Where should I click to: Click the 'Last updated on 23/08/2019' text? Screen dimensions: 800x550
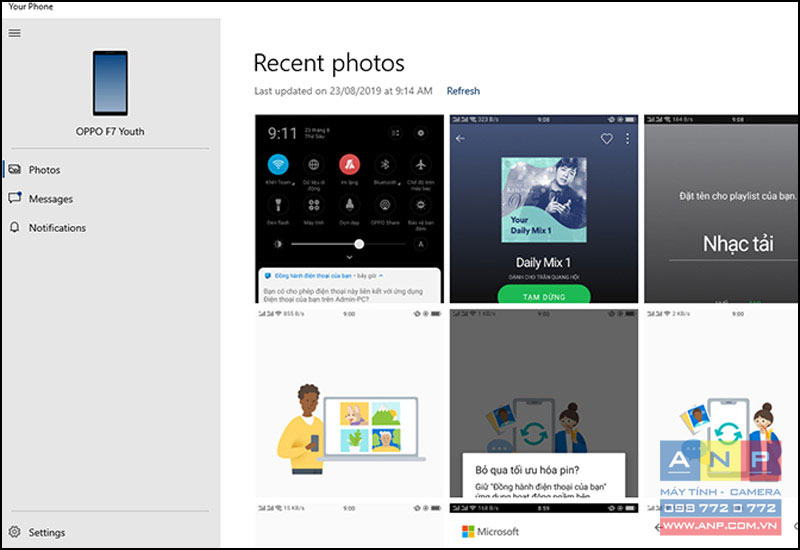343,91
